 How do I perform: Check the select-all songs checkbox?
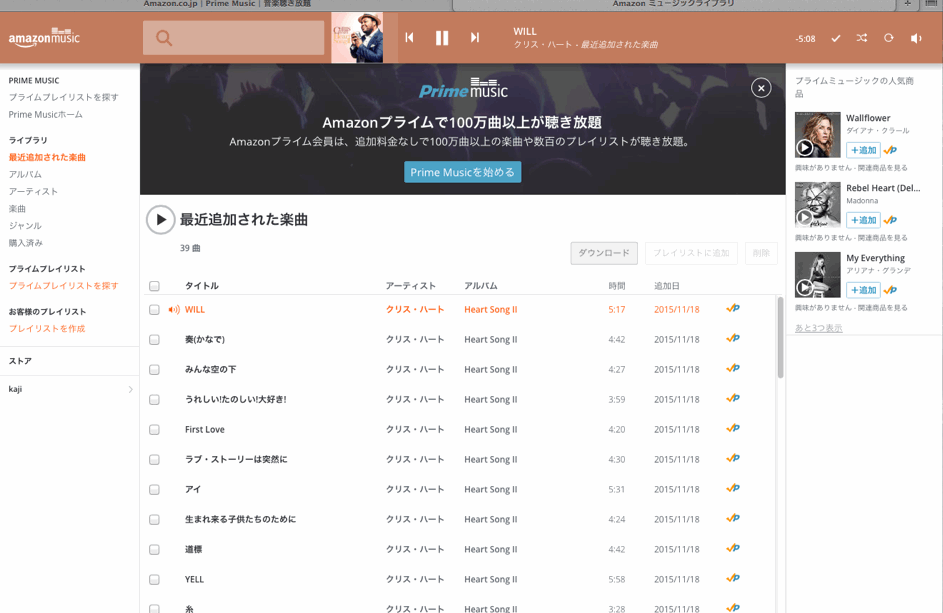click(154, 286)
